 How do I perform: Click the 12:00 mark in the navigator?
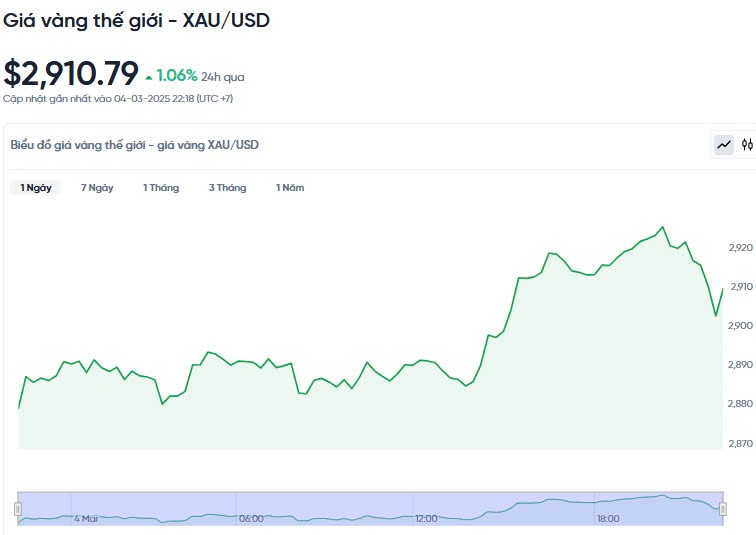[x=427, y=518]
